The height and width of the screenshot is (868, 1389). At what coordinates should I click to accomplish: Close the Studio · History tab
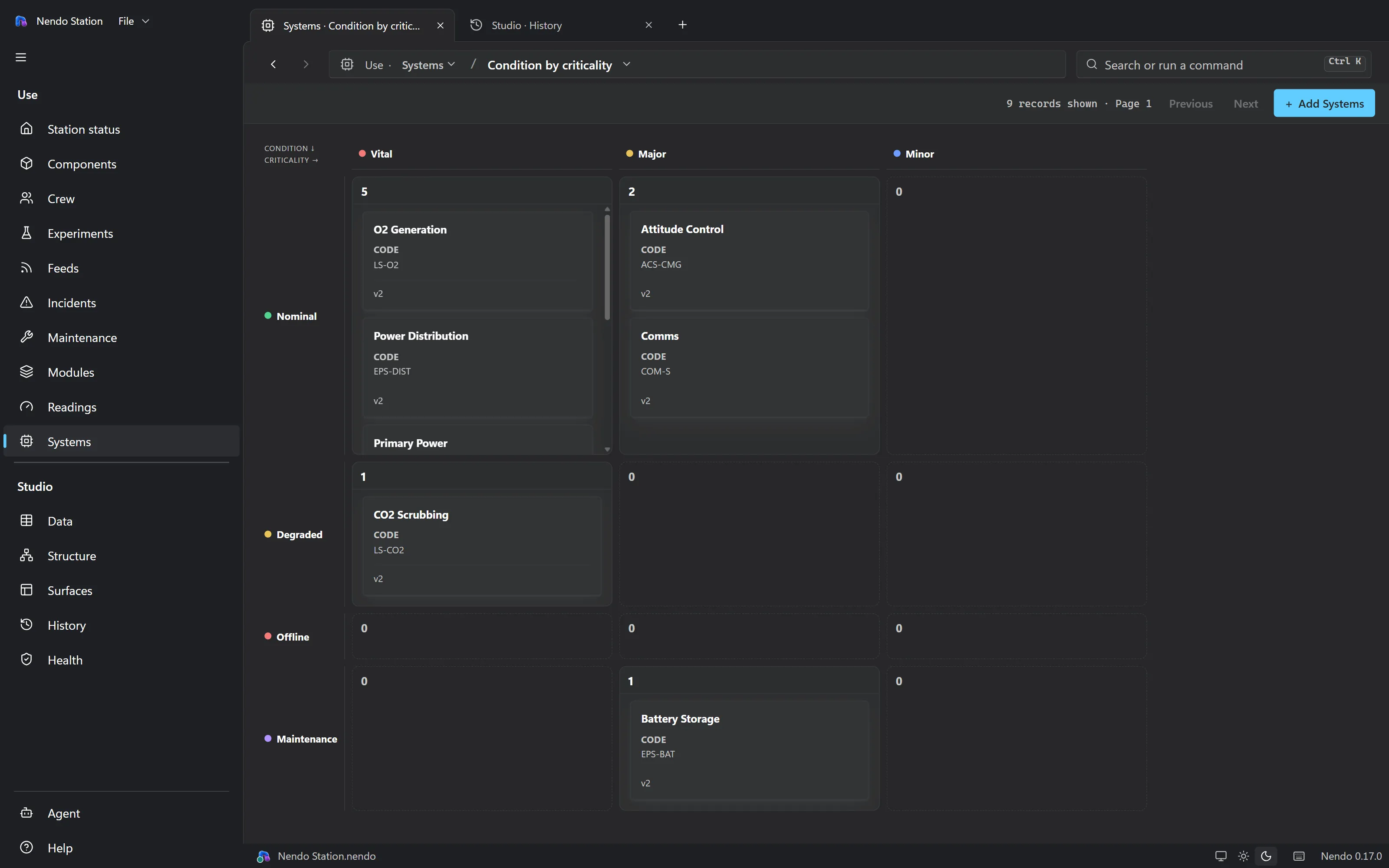coord(648,25)
